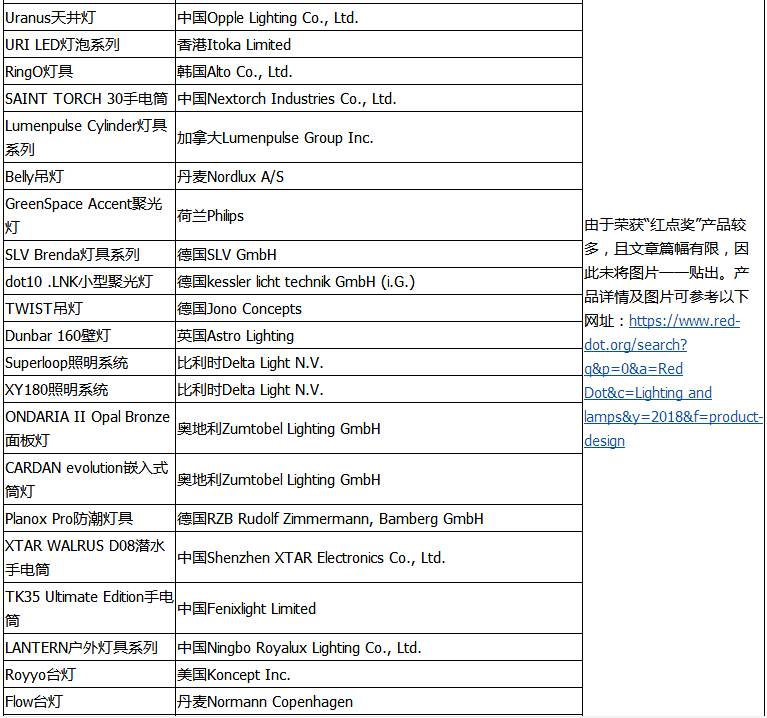This screenshot has height=718, width=767.
Task: Click '中国Nextorch Industries Co., Ltd.' cell
Action: tap(379, 98)
